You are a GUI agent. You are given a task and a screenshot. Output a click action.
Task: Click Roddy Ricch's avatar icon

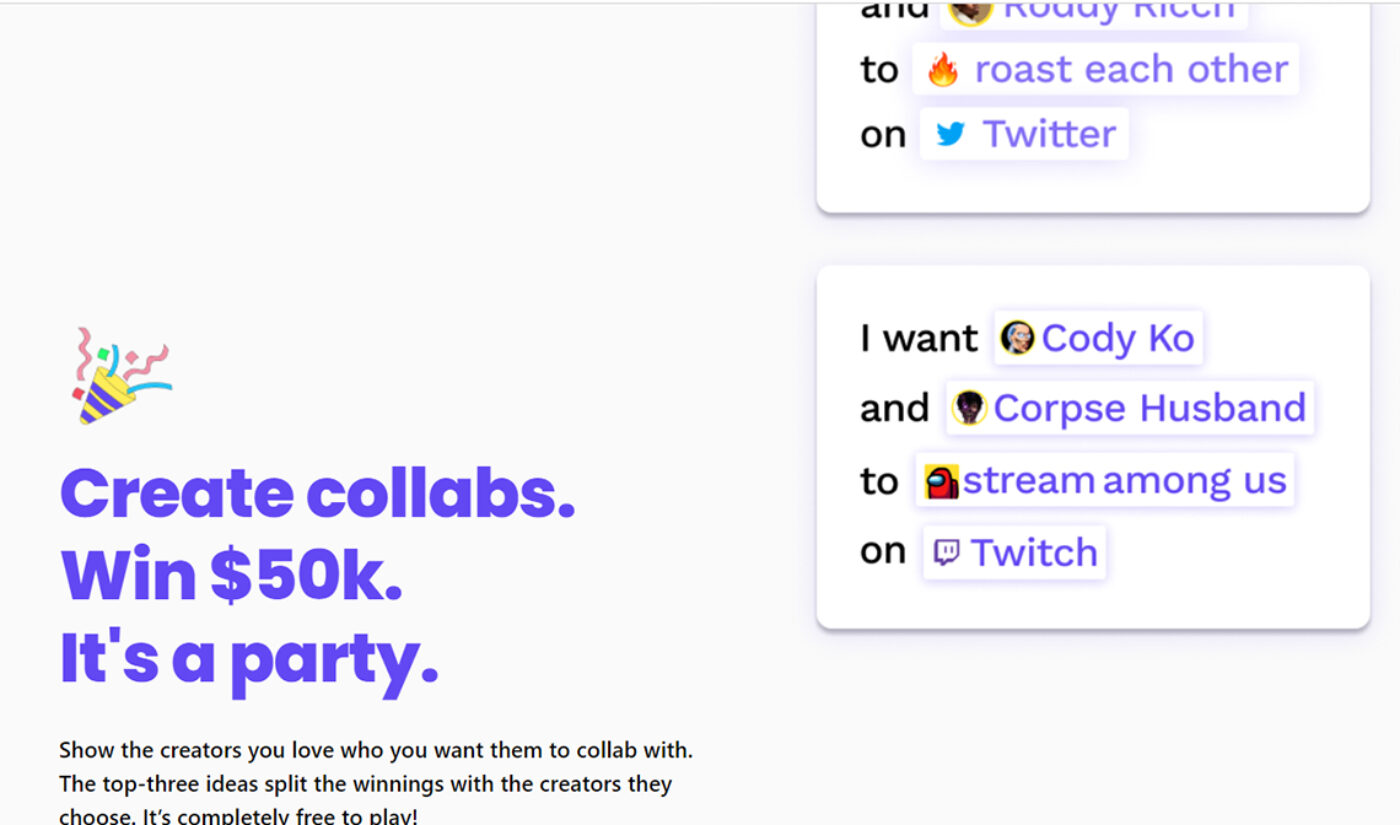(970, 12)
